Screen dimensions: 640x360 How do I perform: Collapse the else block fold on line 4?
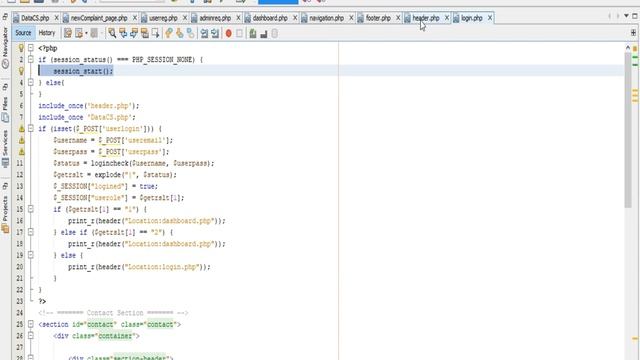point(31,82)
